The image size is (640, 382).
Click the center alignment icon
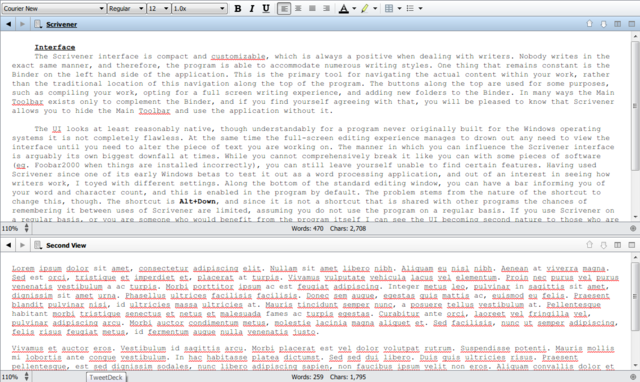(298, 9)
